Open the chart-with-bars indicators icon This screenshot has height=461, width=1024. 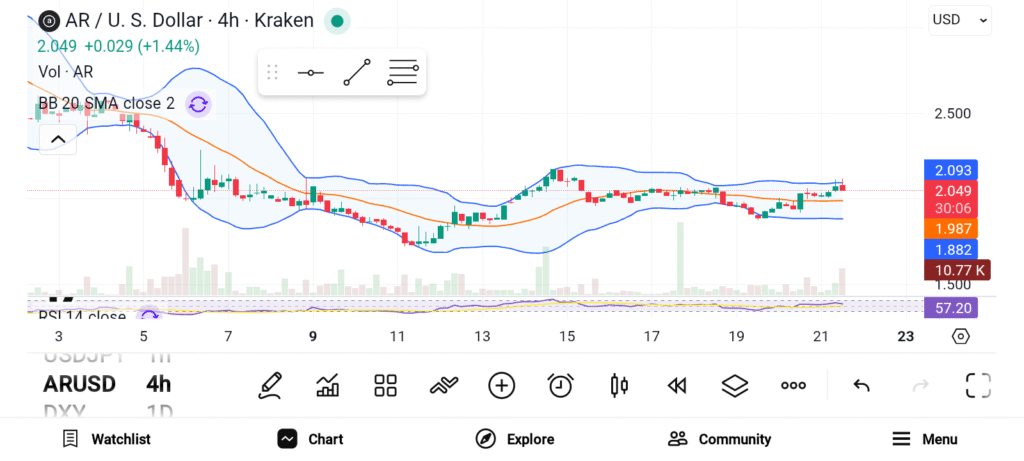pos(328,385)
